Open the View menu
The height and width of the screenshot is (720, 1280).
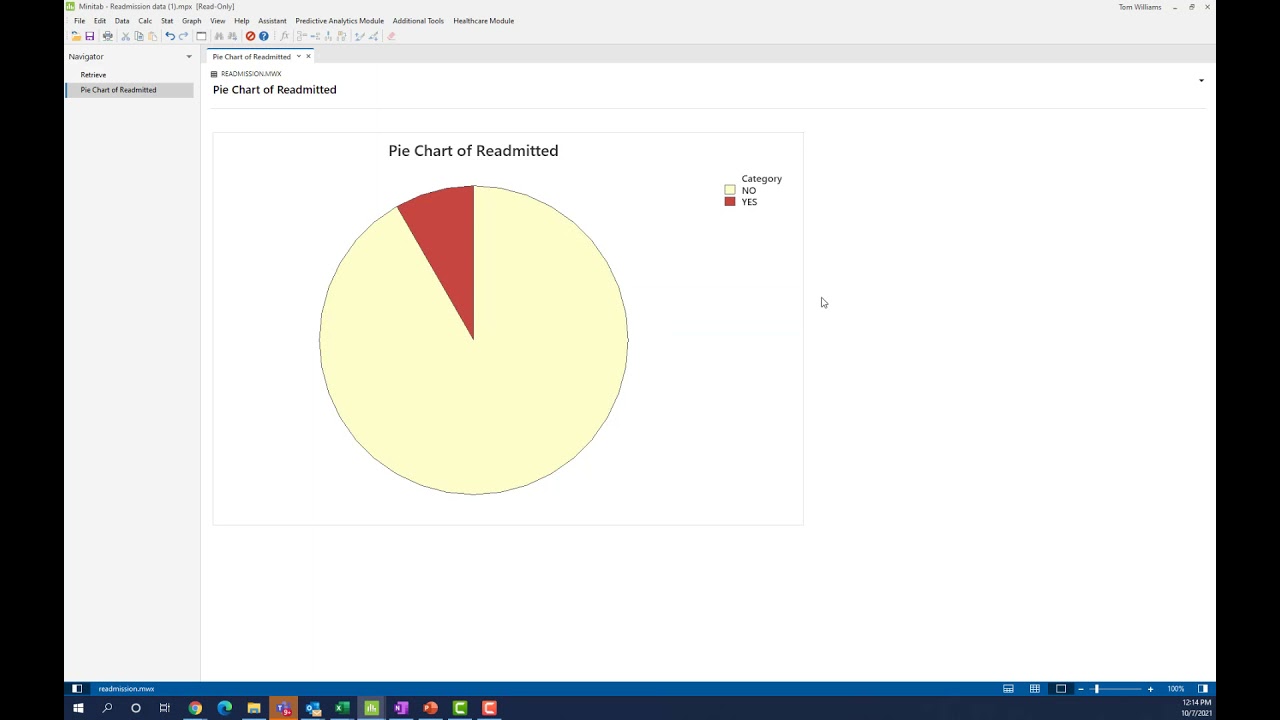click(218, 21)
